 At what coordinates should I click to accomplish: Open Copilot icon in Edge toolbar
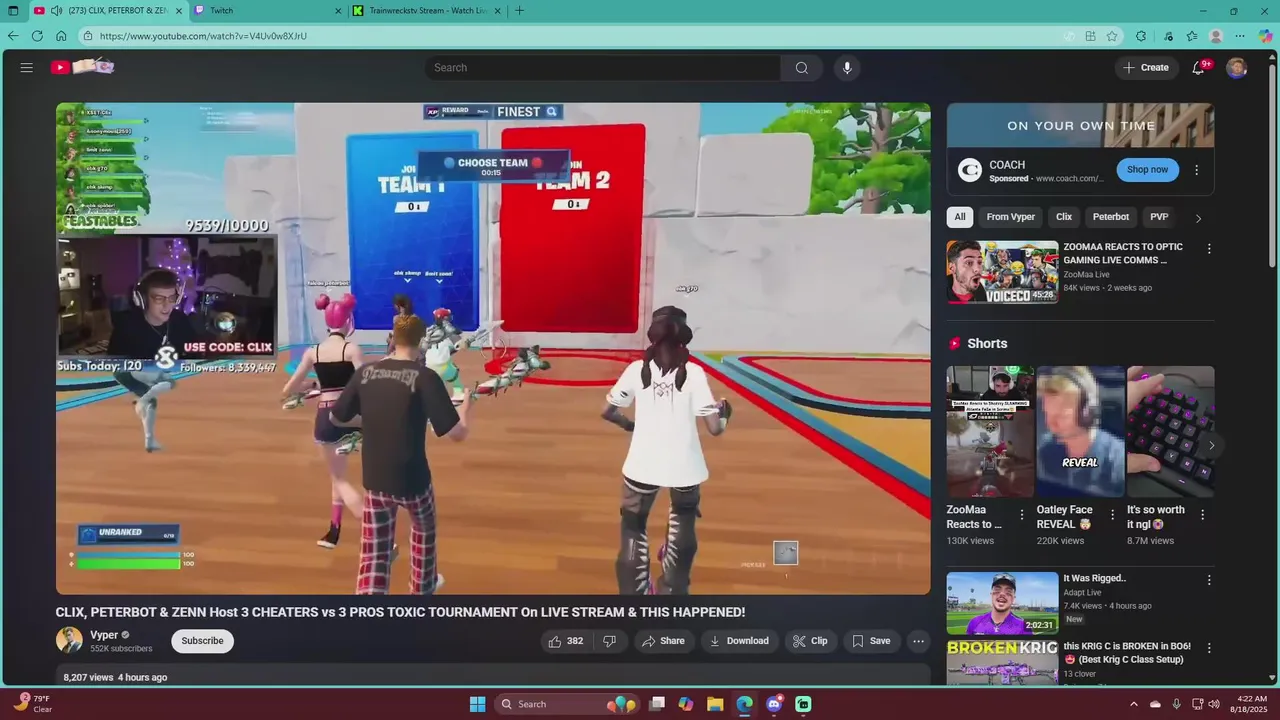(x=1265, y=36)
